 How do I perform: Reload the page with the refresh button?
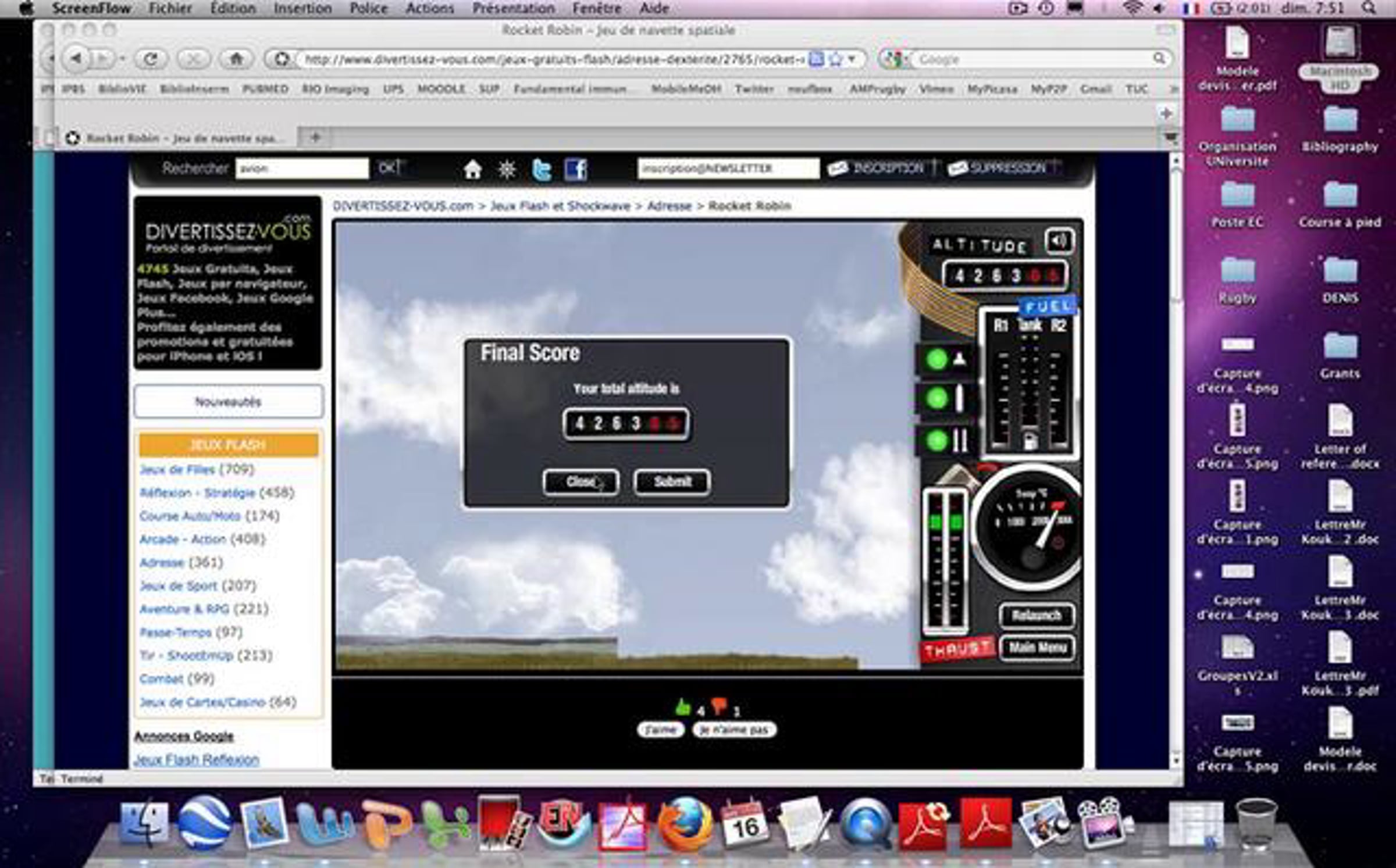tap(151, 59)
